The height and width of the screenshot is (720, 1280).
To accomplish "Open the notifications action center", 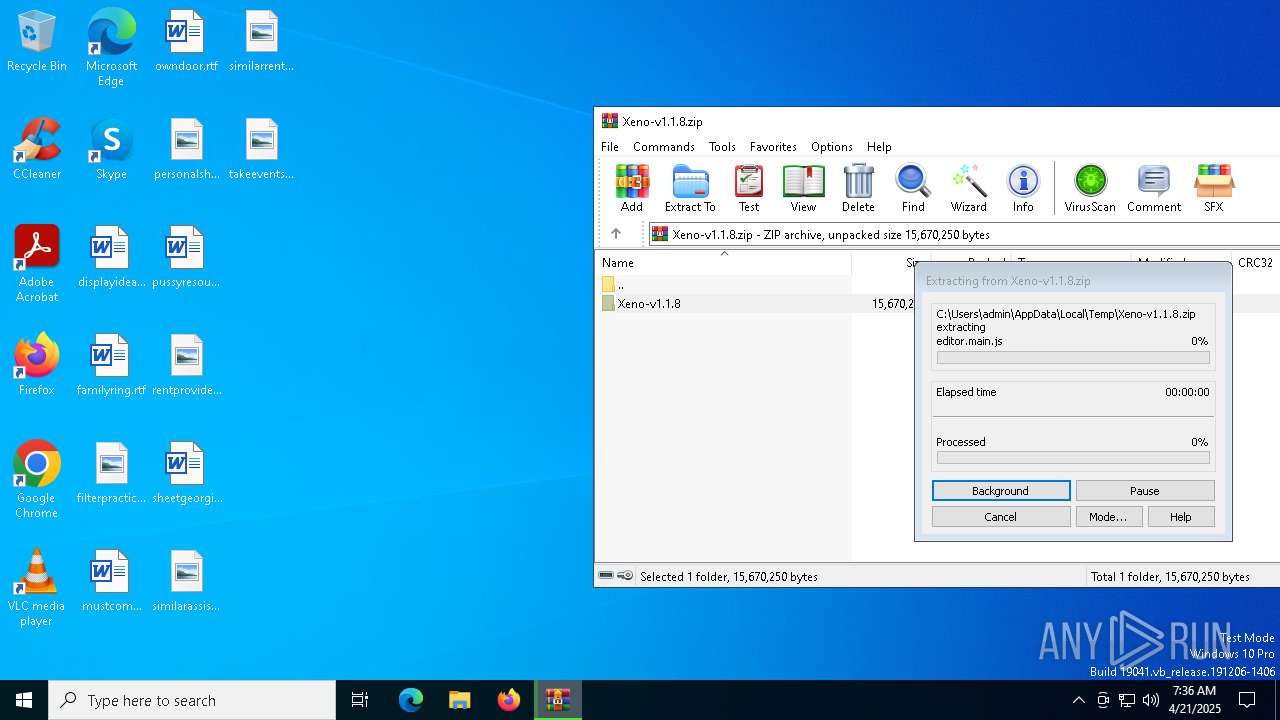I will 1247,700.
